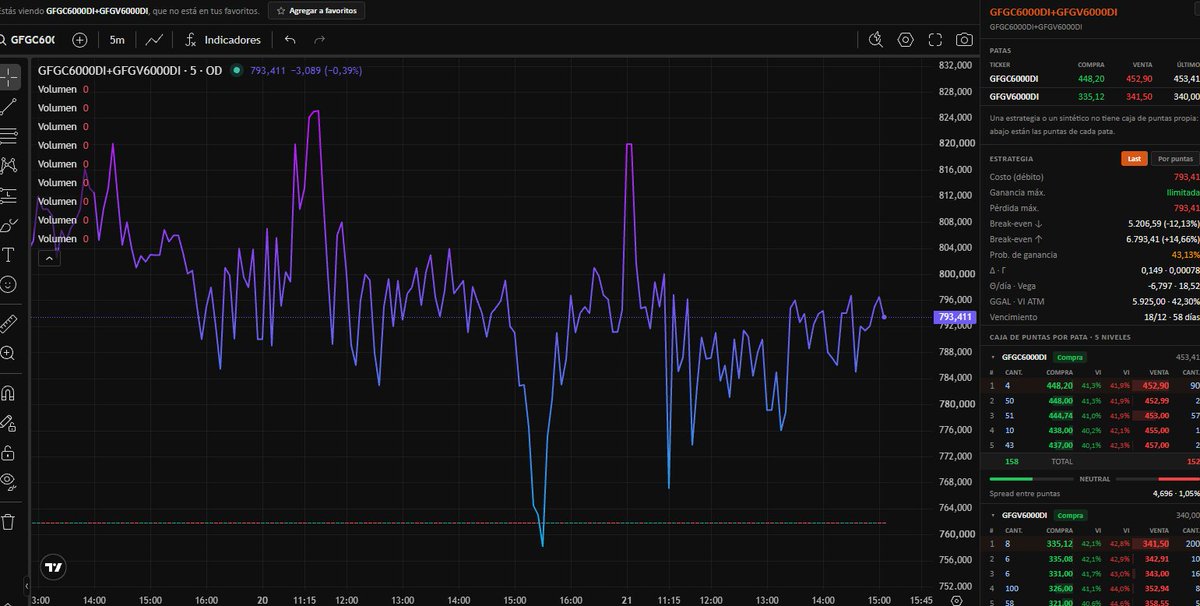Select the ruler measure tool

coord(8,323)
